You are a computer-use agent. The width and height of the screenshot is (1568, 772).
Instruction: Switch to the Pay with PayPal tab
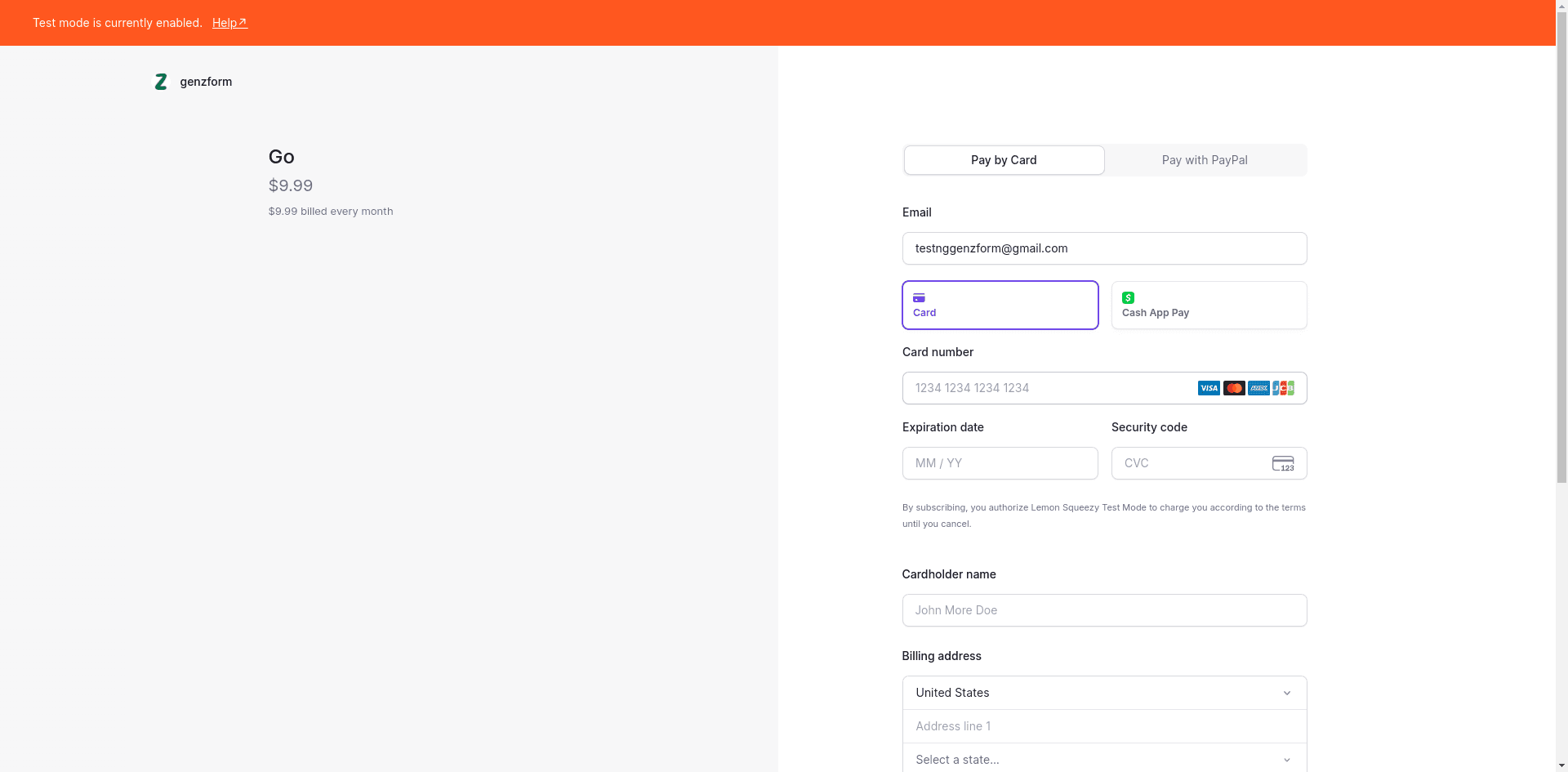click(1205, 159)
